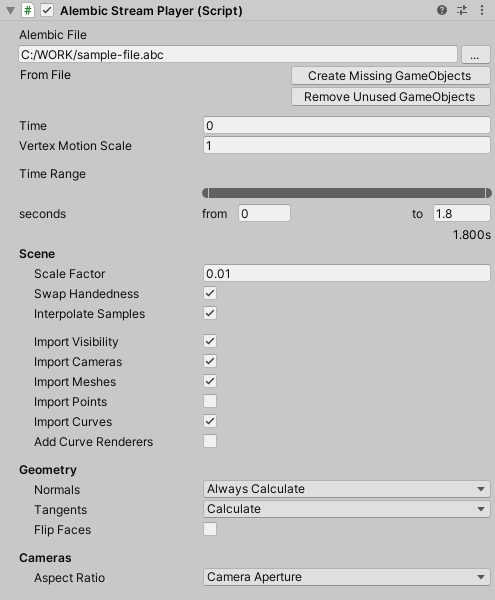Open the component presets slider icon
Viewport: 495px width, 600px height.
(x=462, y=10)
